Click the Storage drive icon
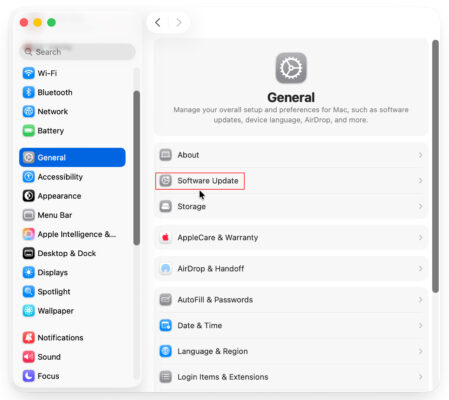The width and height of the screenshot is (449, 400). point(166,206)
